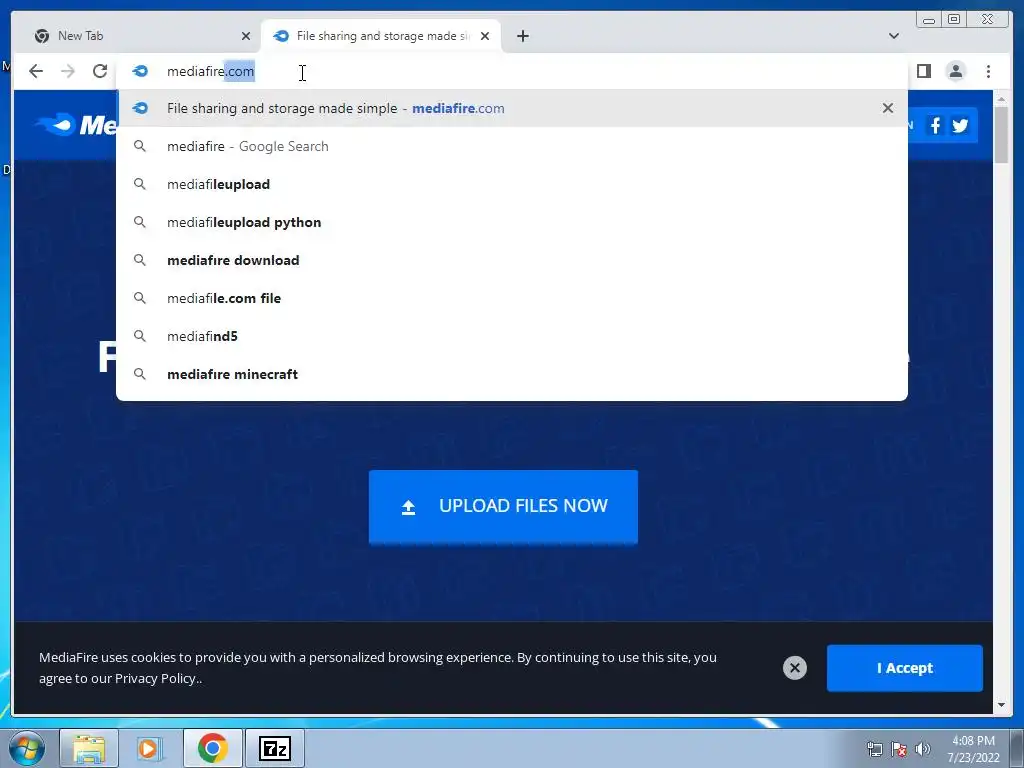Click the Action Center flag icon
Image resolution: width=1024 pixels, height=768 pixels.
899,749
